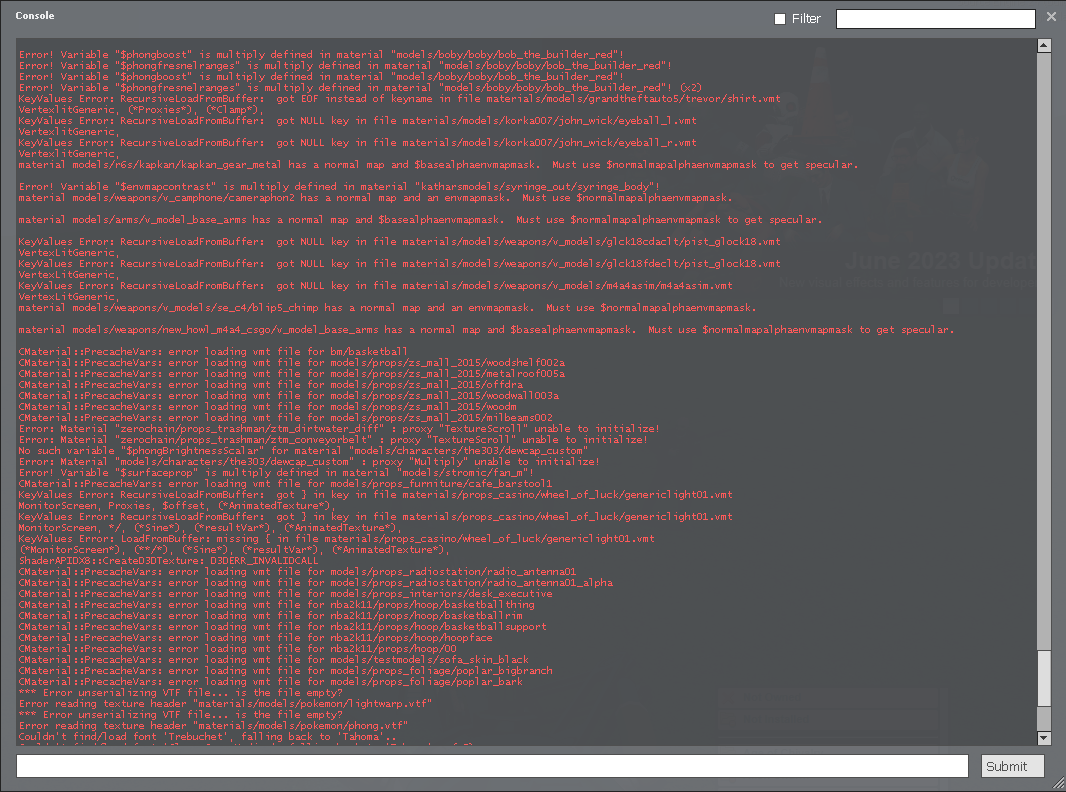1066x792 pixels.
Task: Select the kapkan_gear_metal normal map warning
Action: click(438, 165)
